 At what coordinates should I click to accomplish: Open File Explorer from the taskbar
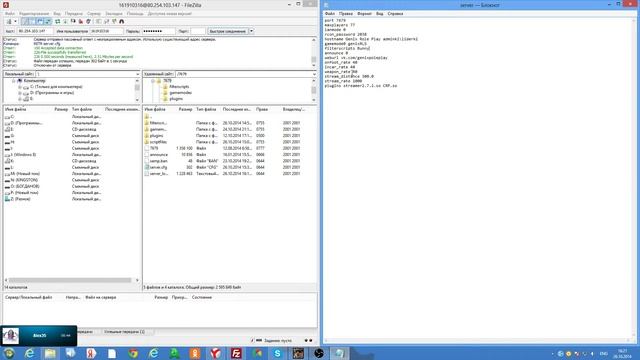[x=50, y=353]
